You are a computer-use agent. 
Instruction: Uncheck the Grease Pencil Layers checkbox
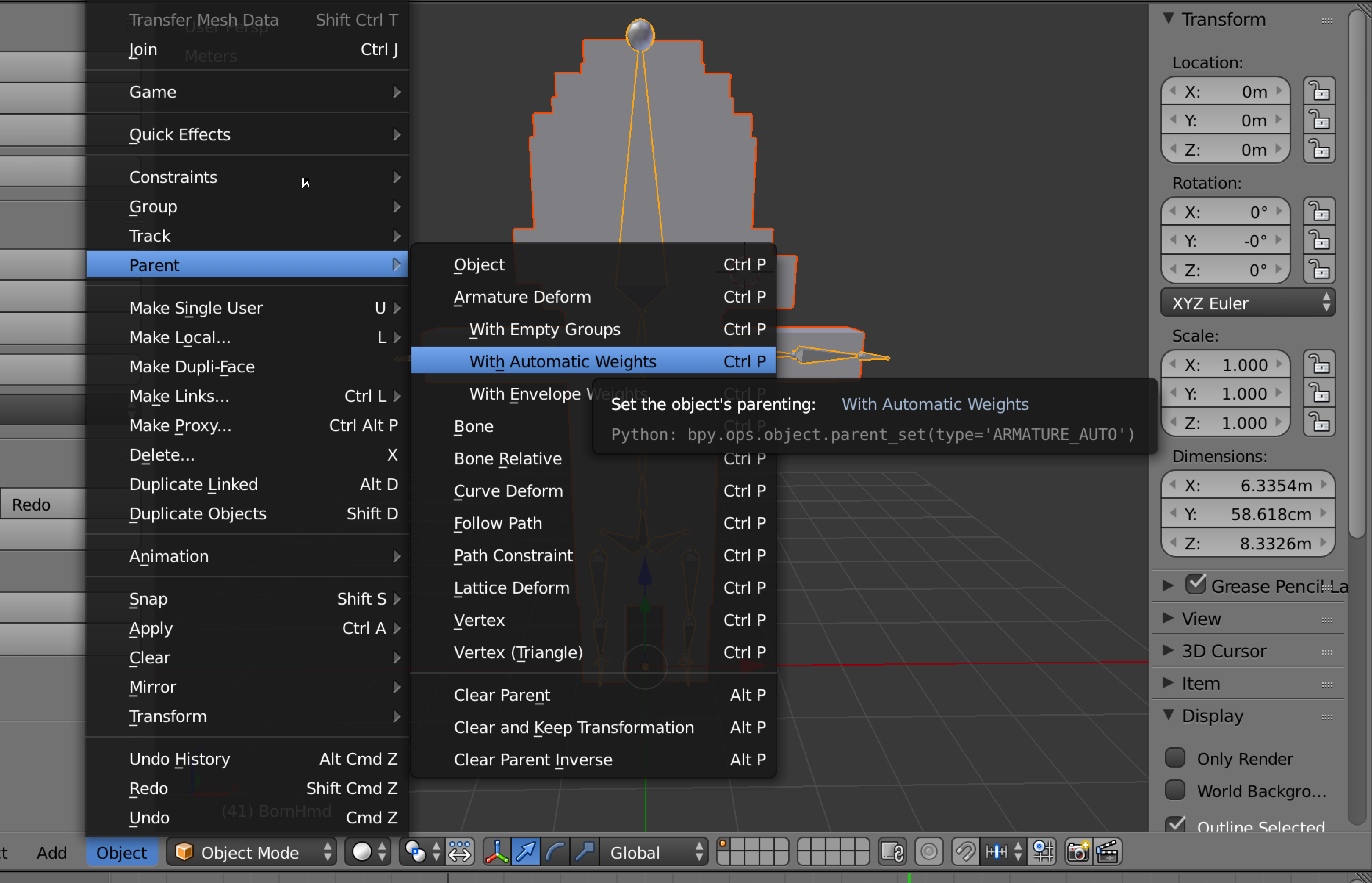coord(1195,585)
